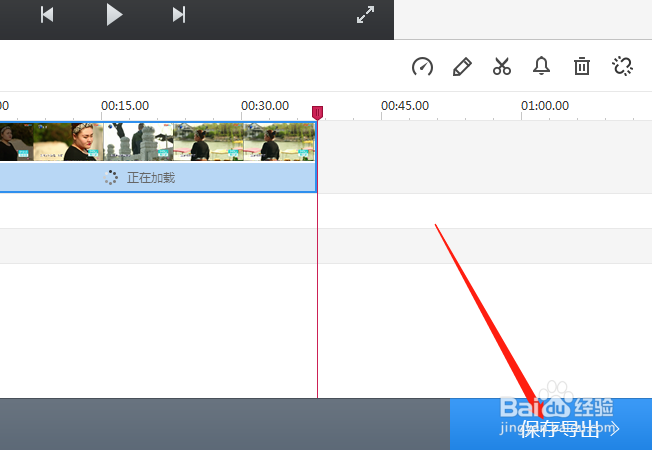The width and height of the screenshot is (652, 450).
Task: Split the clip with the scissors tool
Action: coord(501,67)
